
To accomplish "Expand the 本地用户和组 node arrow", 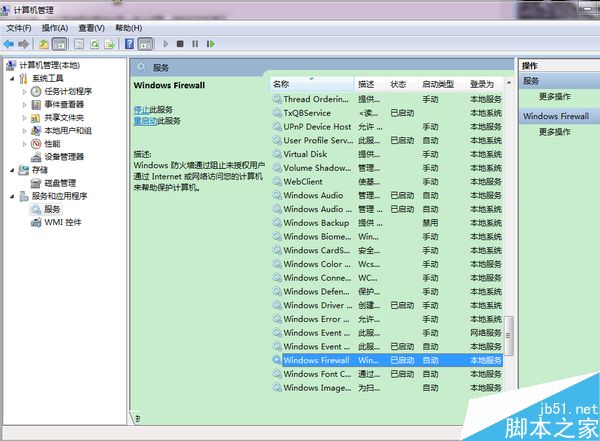I will [x=24, y=131].
